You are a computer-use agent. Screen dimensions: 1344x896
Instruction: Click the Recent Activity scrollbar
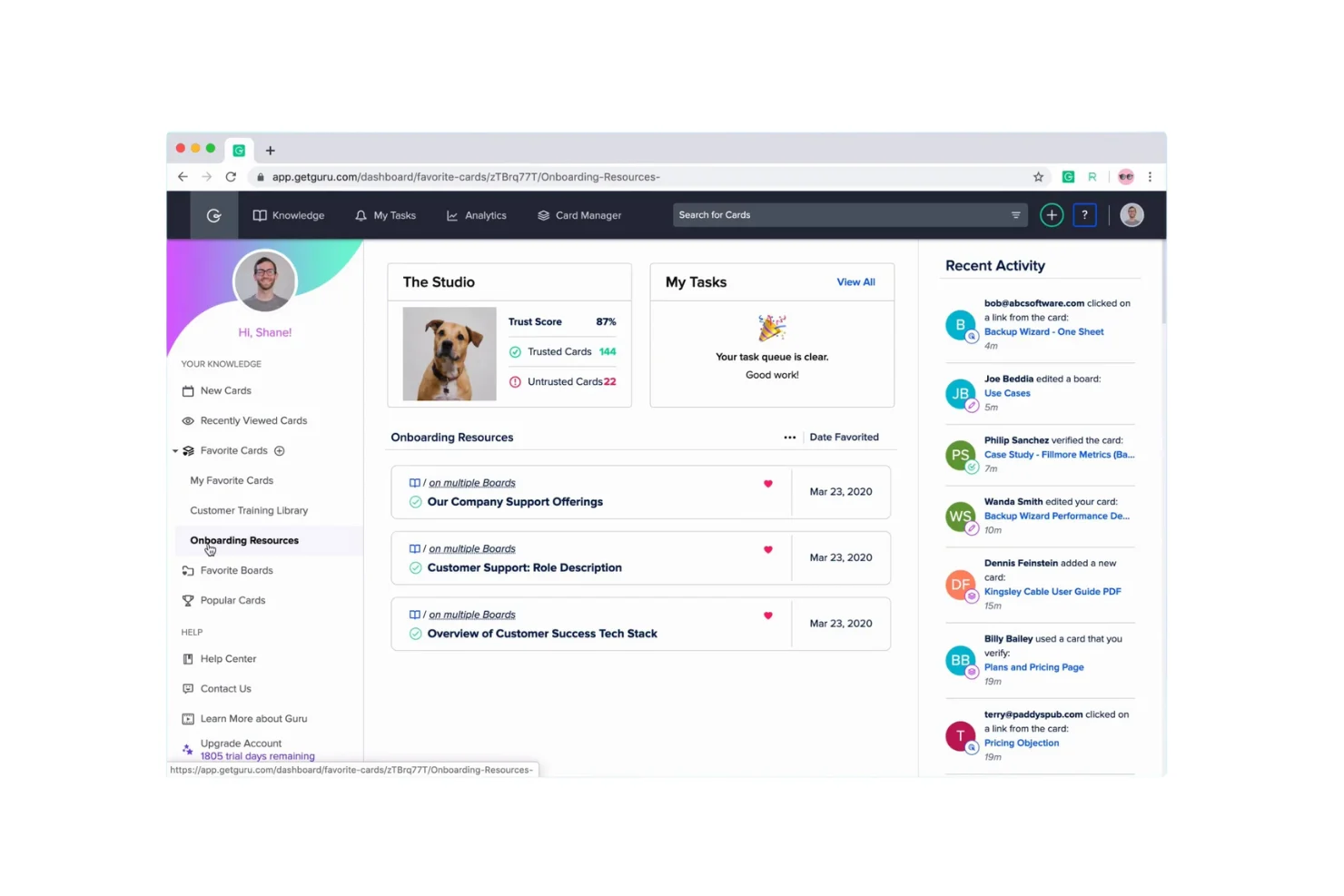[x=1162, y=281]
